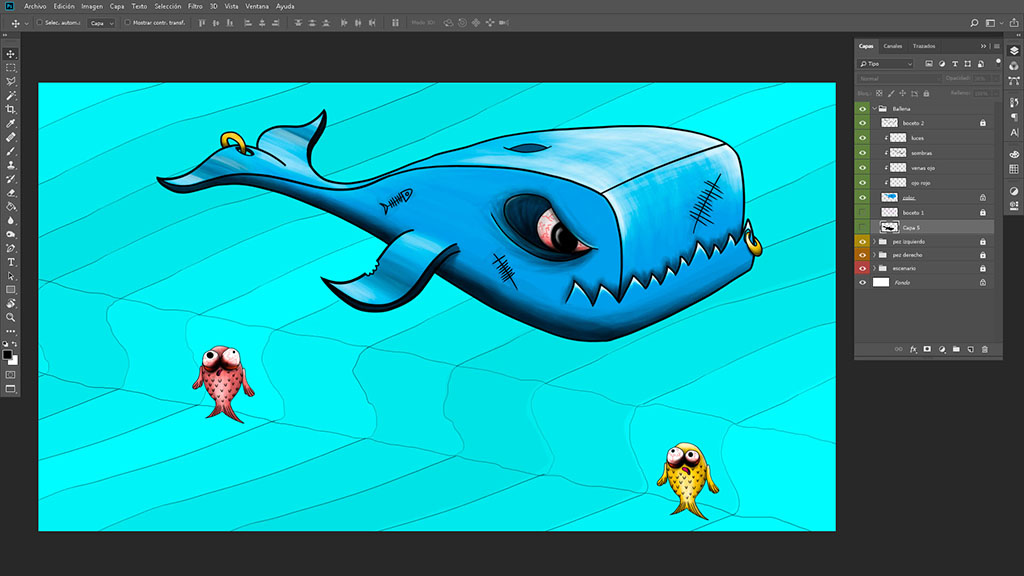Switch to the Canales tab
1024x576 pixels.
click(x=892, y=46)
